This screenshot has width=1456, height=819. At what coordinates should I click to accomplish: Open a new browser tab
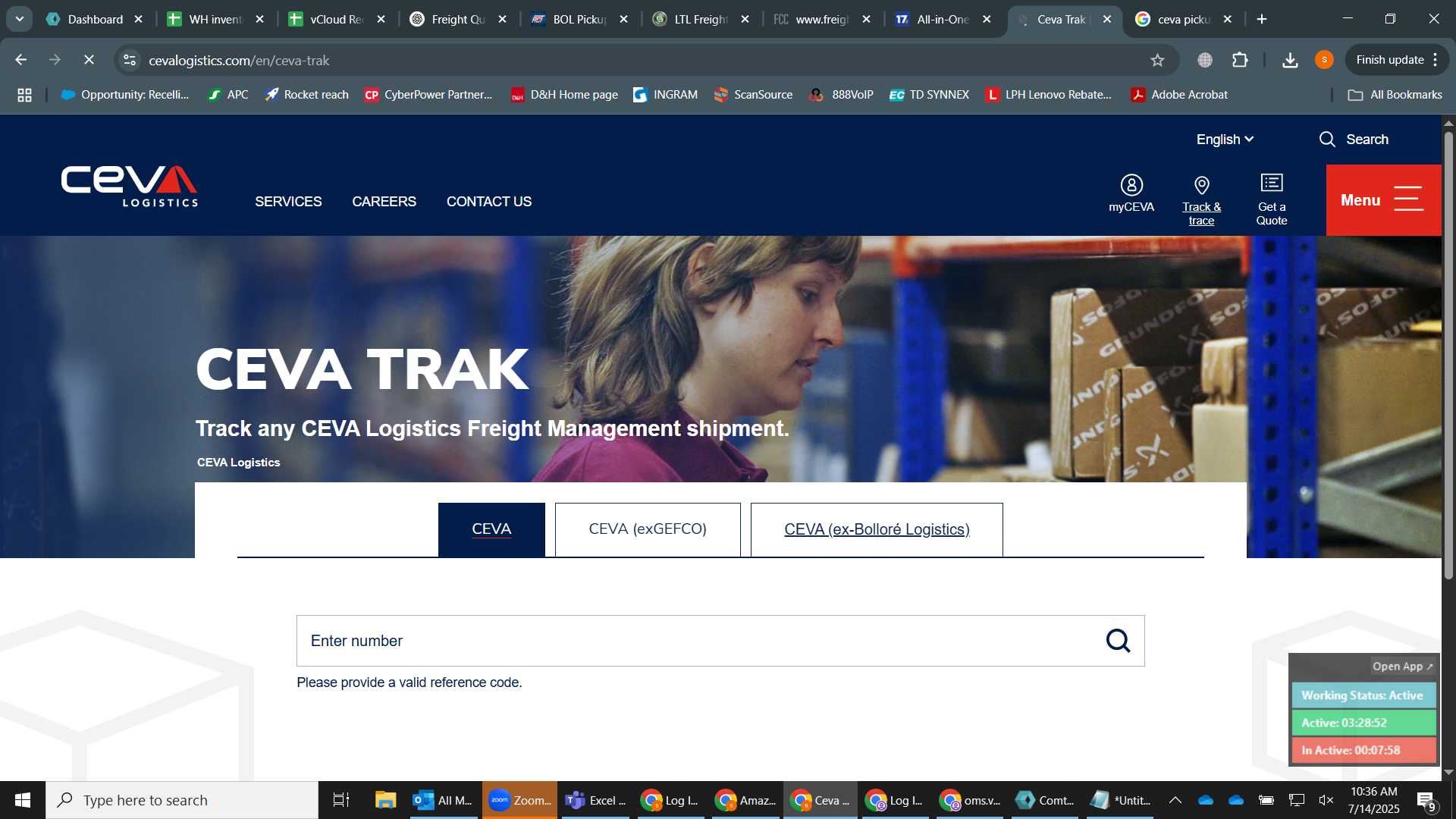(1262, 19)
